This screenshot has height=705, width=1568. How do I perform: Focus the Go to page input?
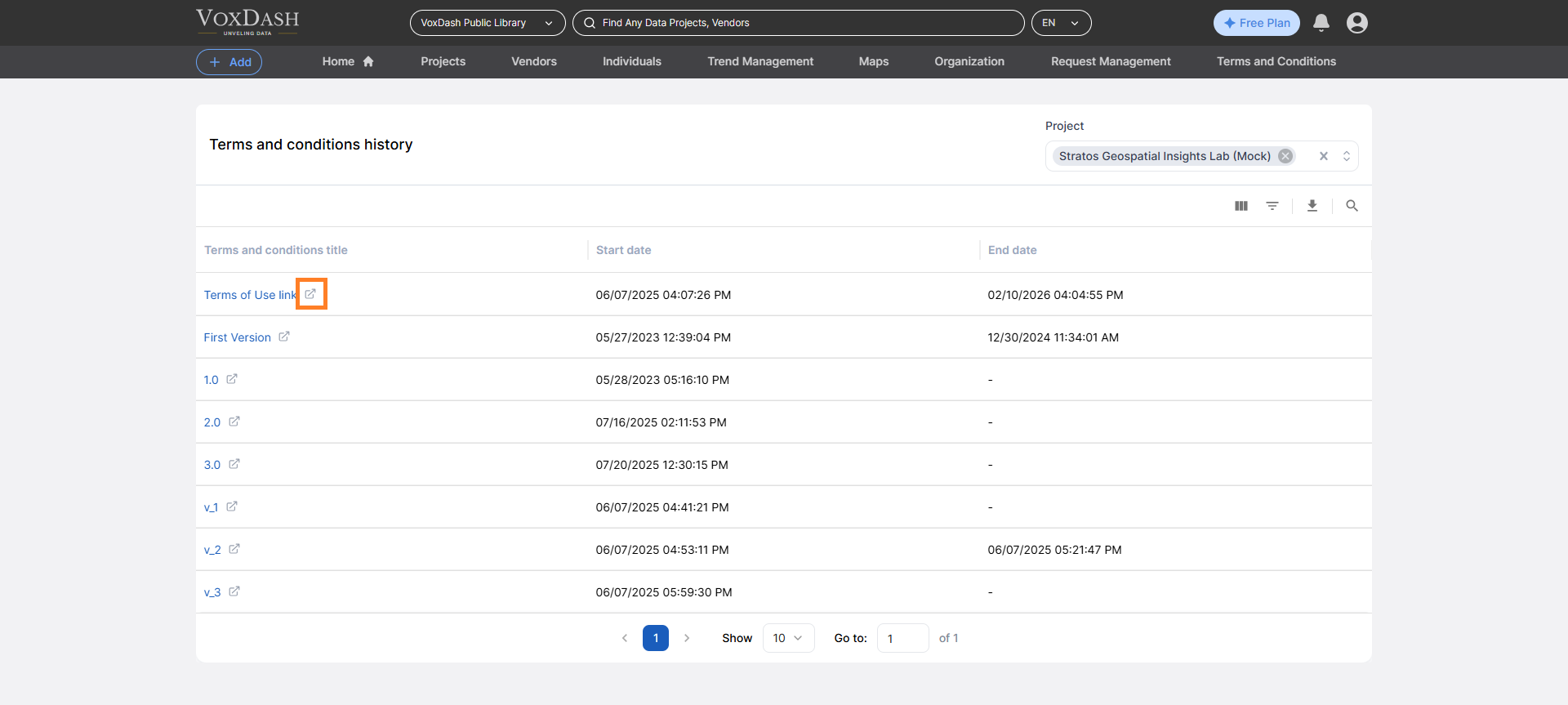[903, 638]
